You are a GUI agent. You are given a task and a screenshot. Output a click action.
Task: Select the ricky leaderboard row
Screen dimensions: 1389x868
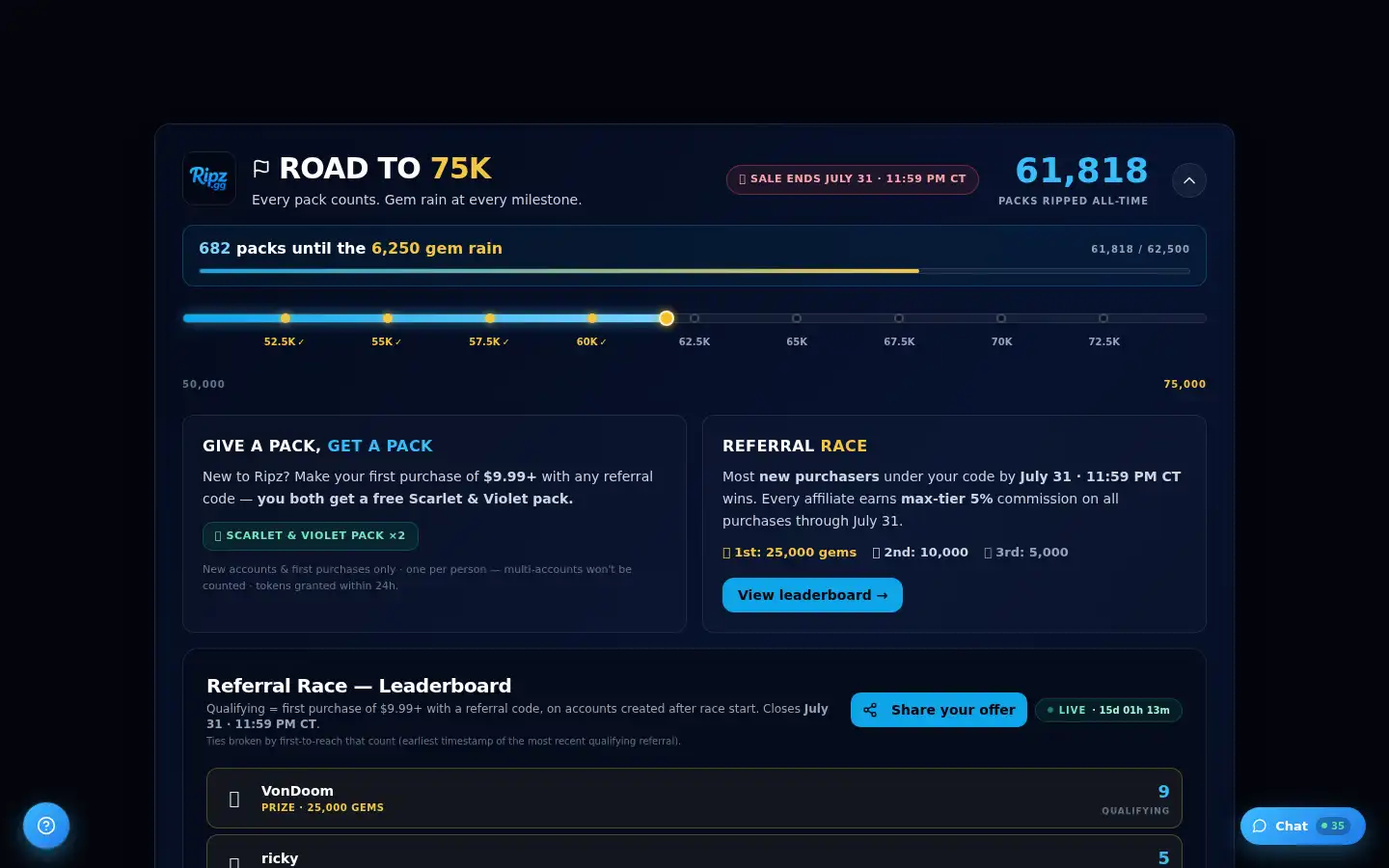tap(694, 852)
